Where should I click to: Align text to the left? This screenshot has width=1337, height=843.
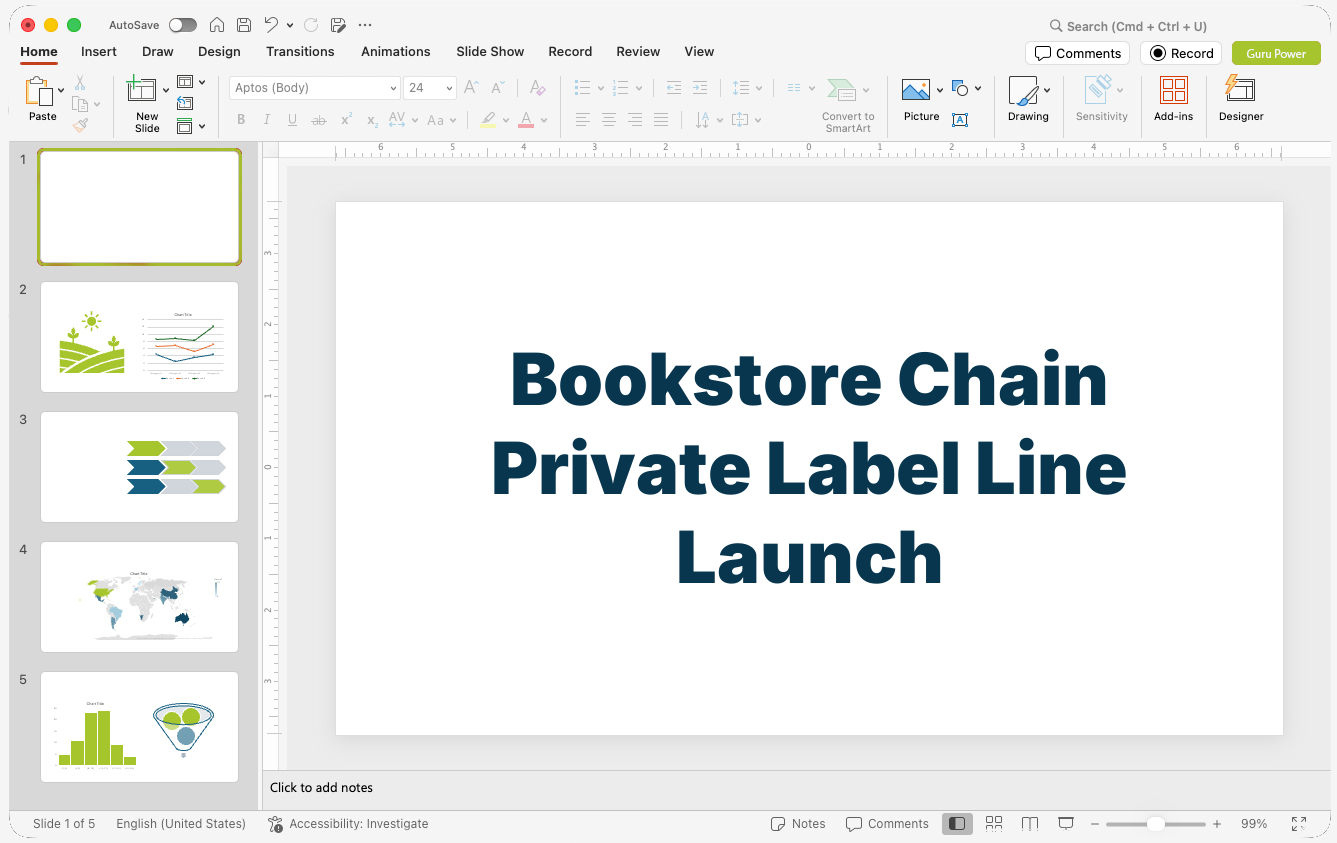(x=582, y=120)
